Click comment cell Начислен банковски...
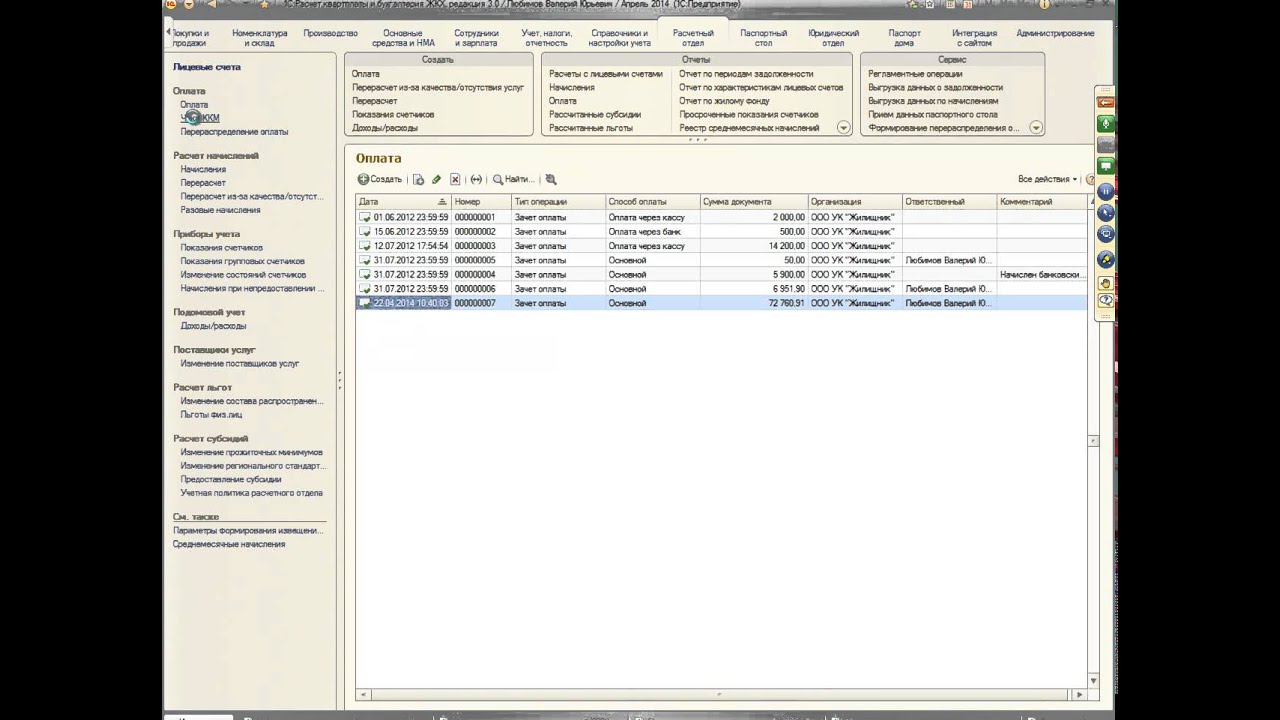Viewport: 1280px width, 720px height. point(1041,275)
